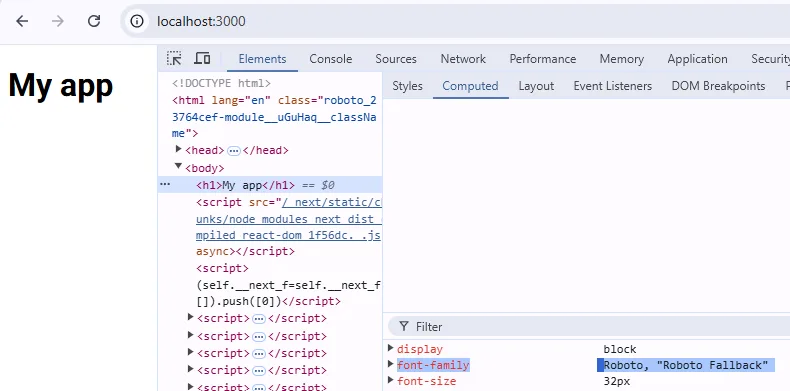Click the browser forward arrow

(x=58, y=21)
